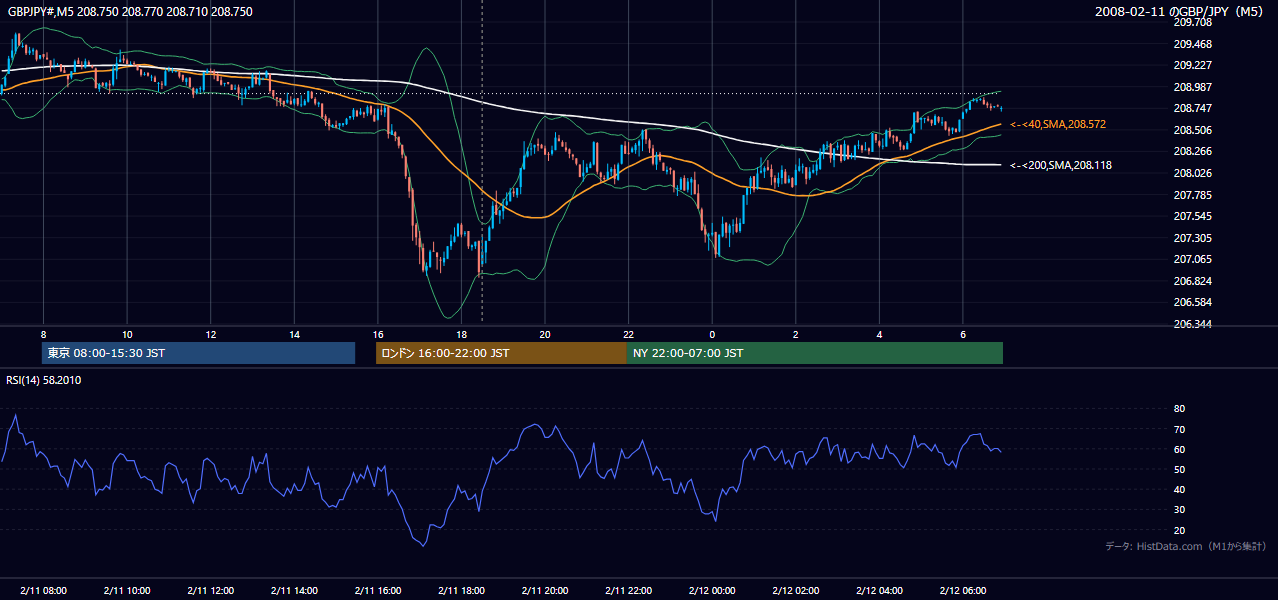Image resolution: width=1278 pixels, height=600 pixels.
Task: Click price axis value 209.468
Action: pyautogui.click(x=1193, y=44)
